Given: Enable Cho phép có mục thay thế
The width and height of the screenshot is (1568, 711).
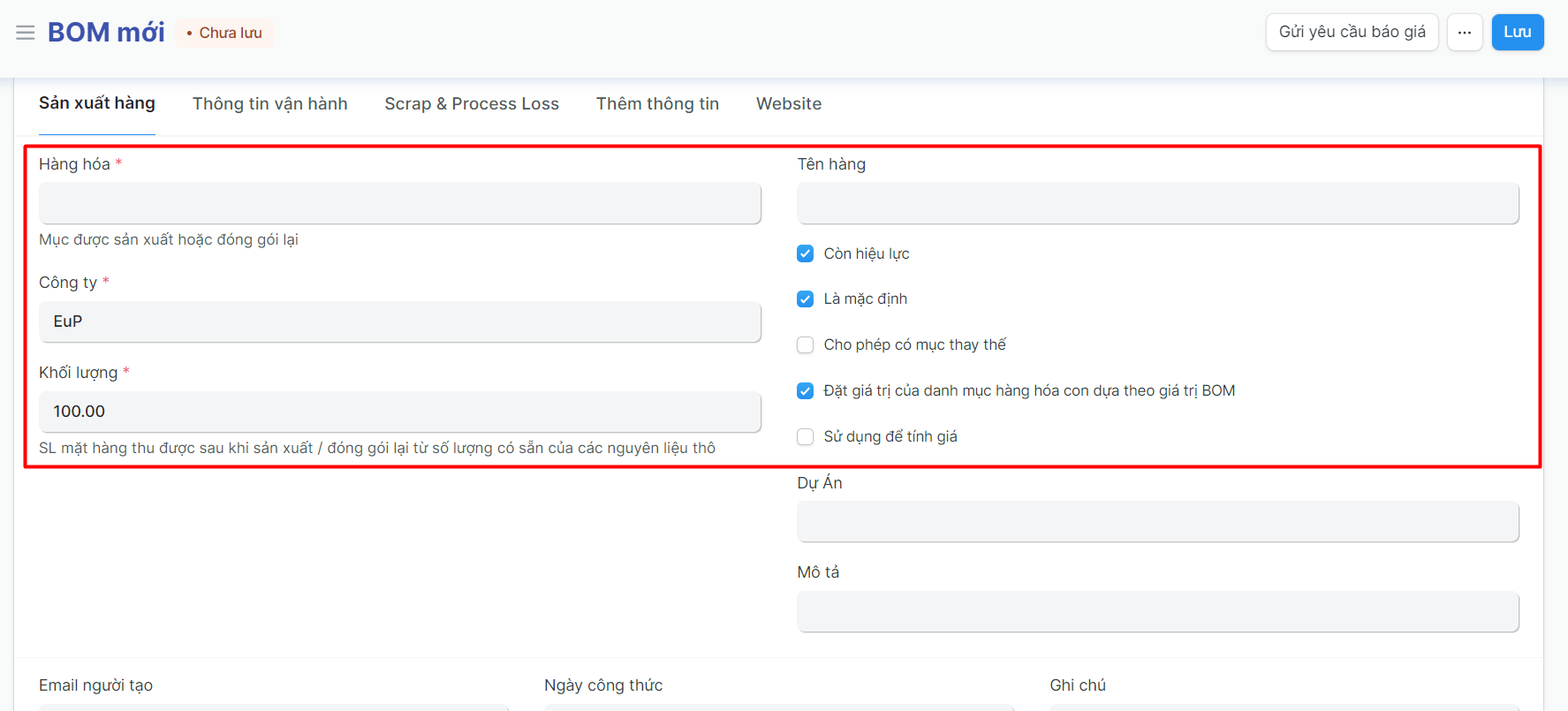Looking at the screenshot, I should tap(805, 345).
